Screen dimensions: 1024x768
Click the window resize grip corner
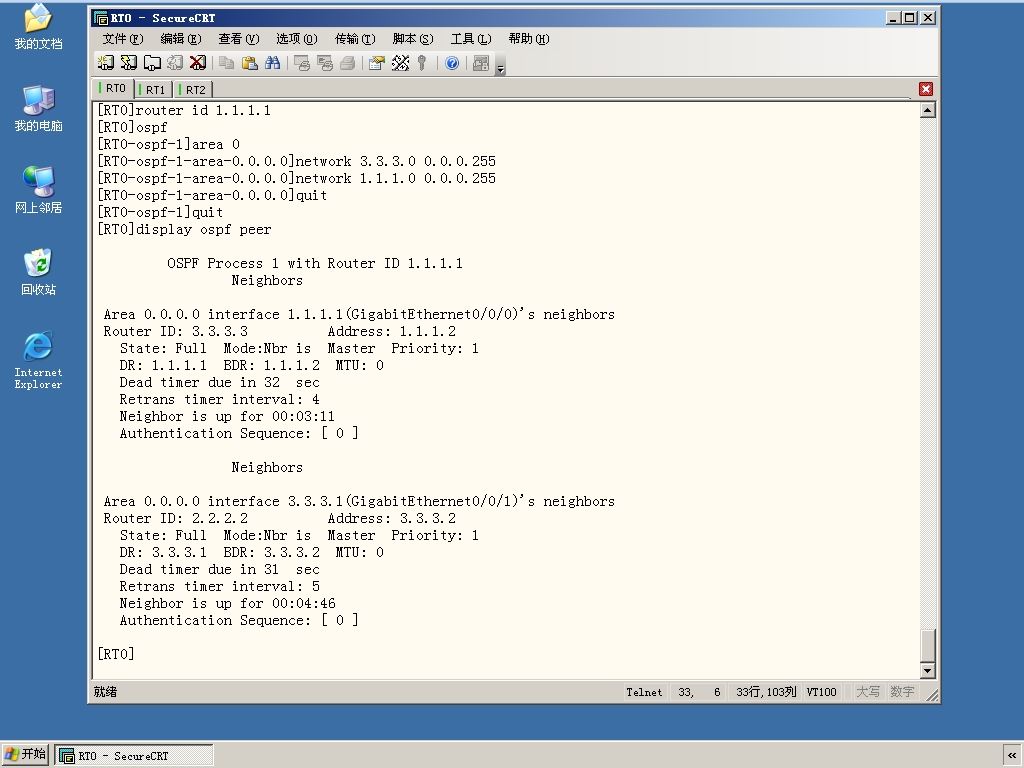(x=933, y=696)
